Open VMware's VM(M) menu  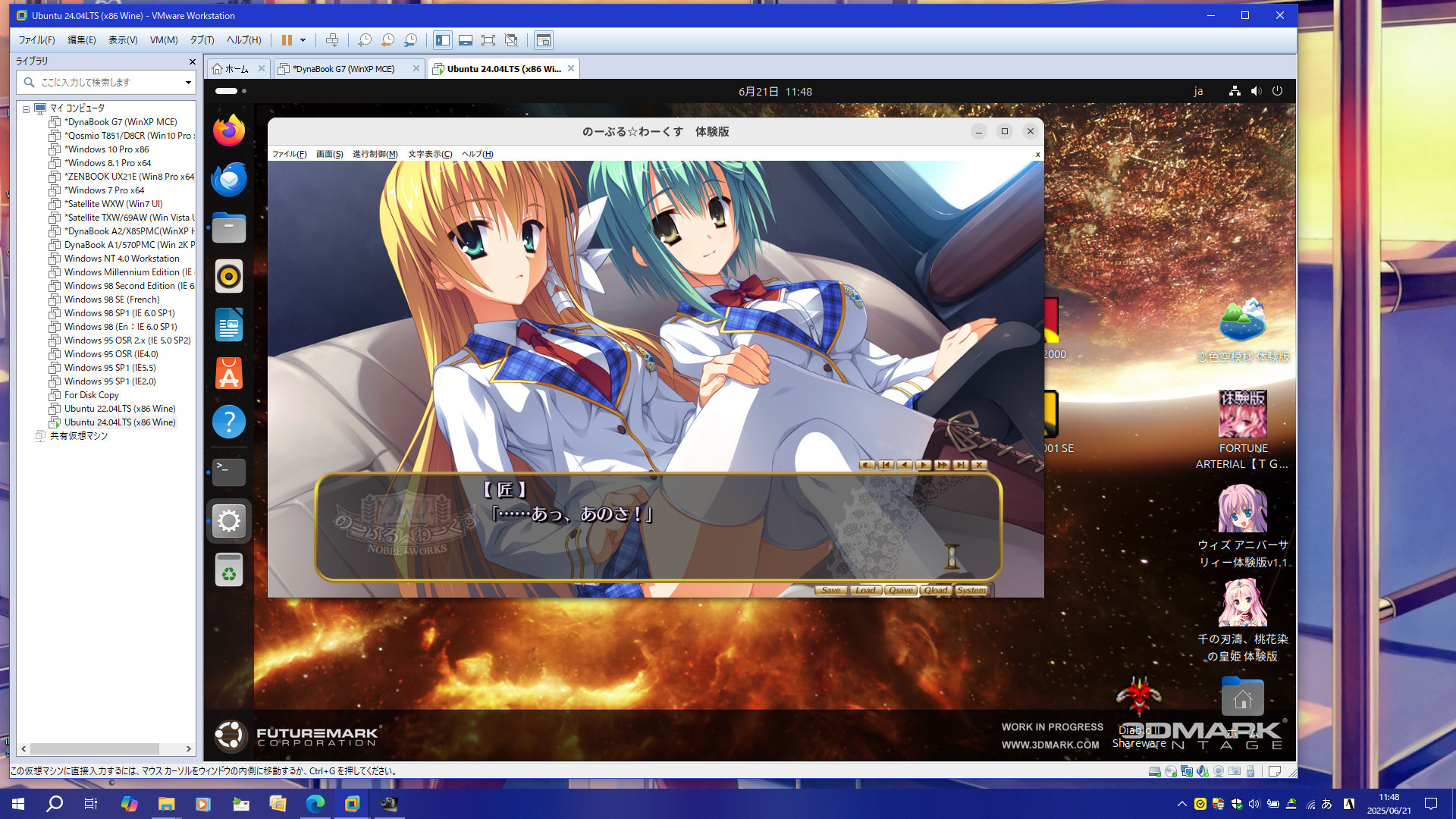point(163,40)
